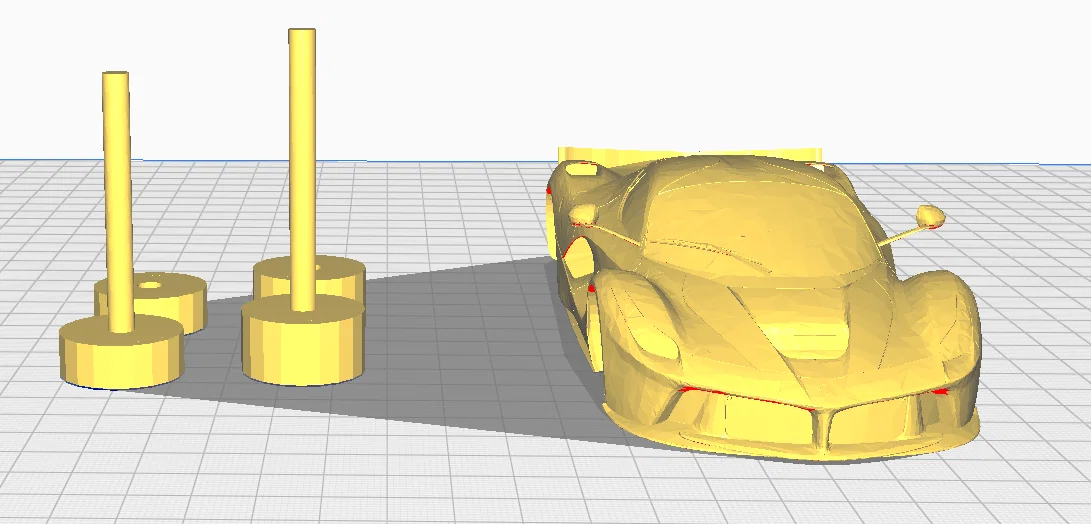1091x524 pixels.
Task: Select the yellow sports car model
Action: point(765,306)
